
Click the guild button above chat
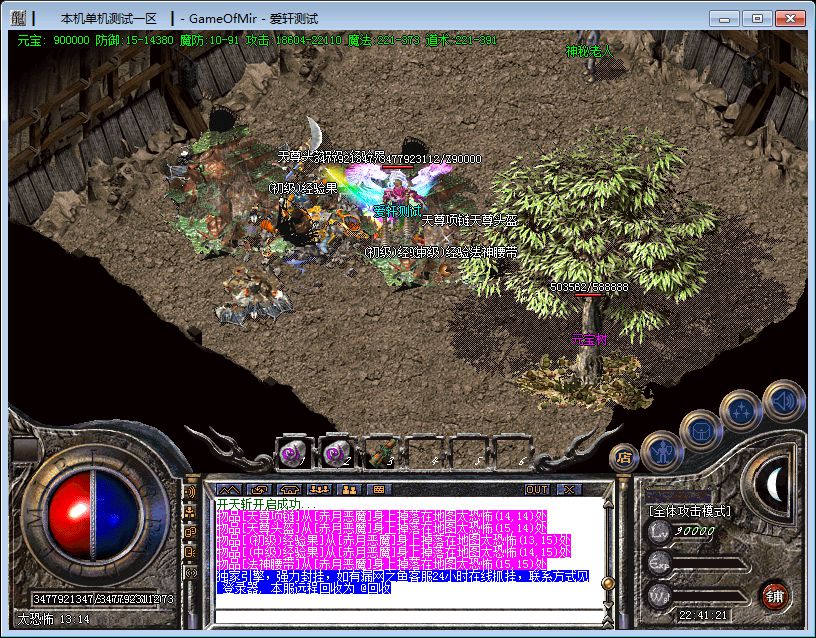coord(289,490)
